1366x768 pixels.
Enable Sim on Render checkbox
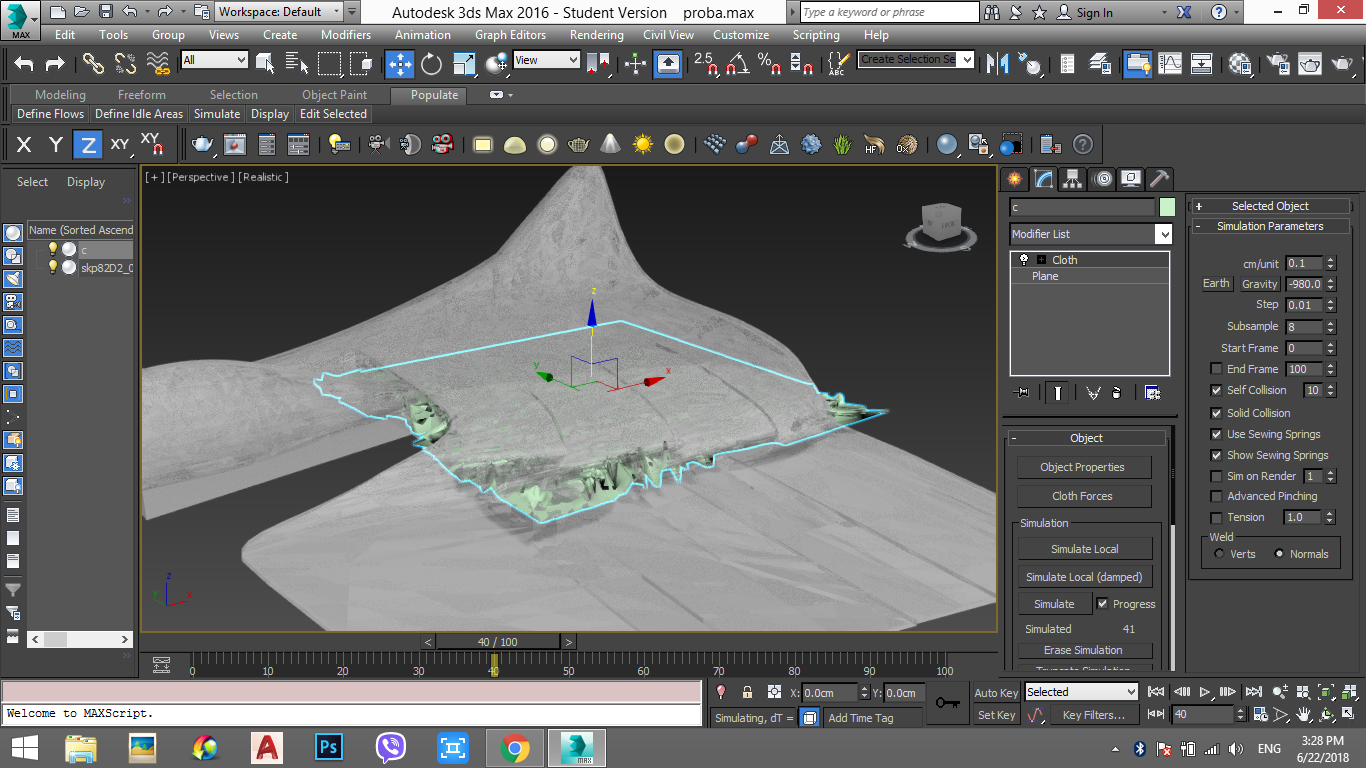pyautogui.click(x=1216, y=476)
